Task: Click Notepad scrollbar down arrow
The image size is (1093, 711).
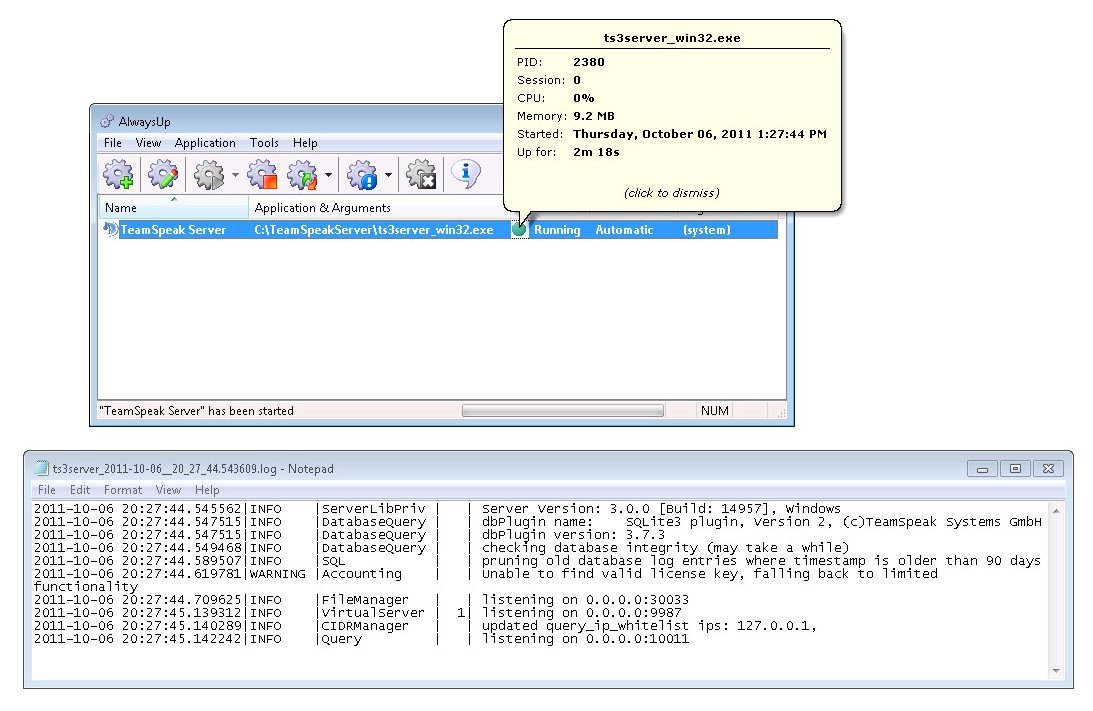Action: click(1056, 671)
